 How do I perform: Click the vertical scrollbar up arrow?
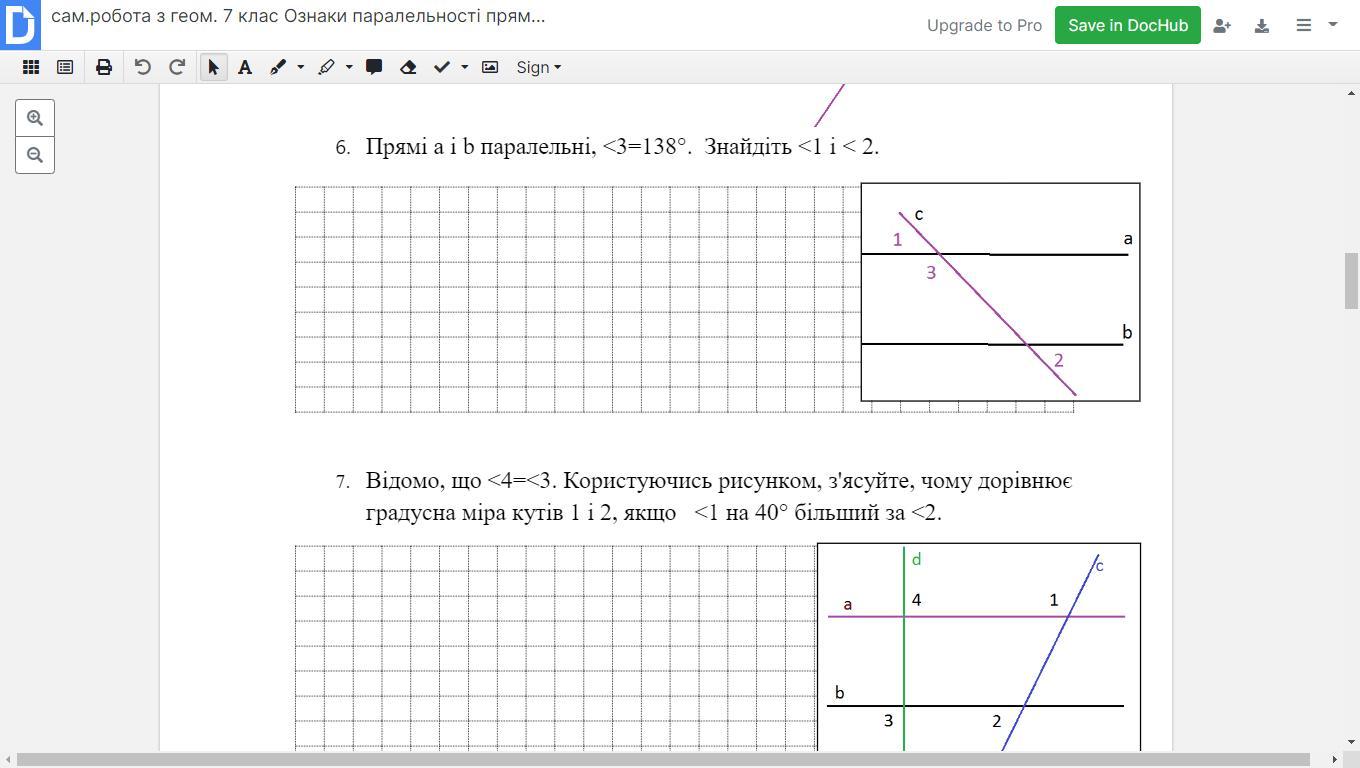point(1351,92)
